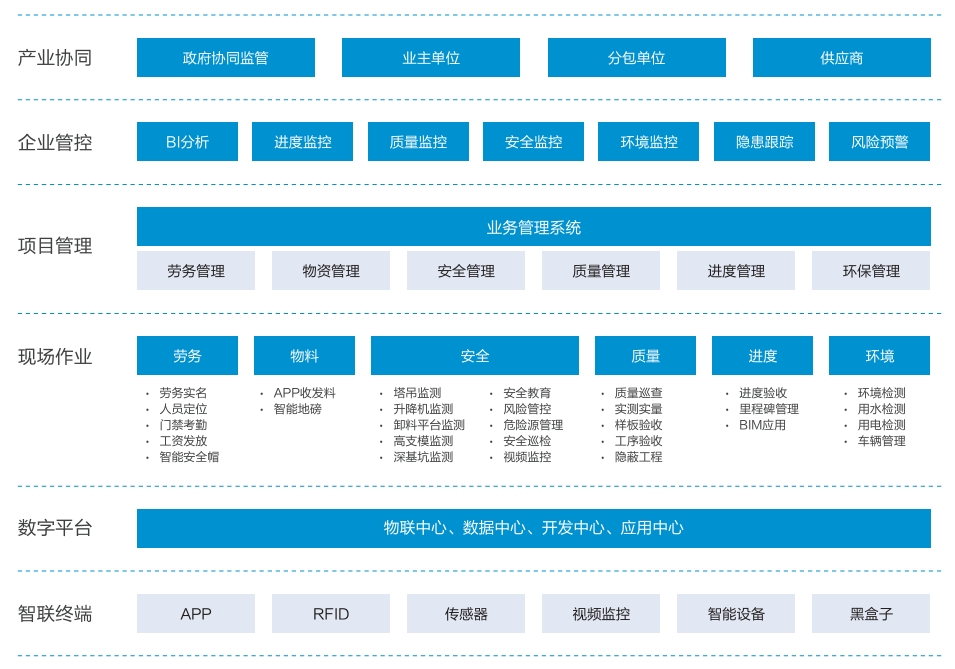Select 质量监控 in enterprise control row
Image resolution: width=955 pixels, height=669 pixels.
pos(418,142)
